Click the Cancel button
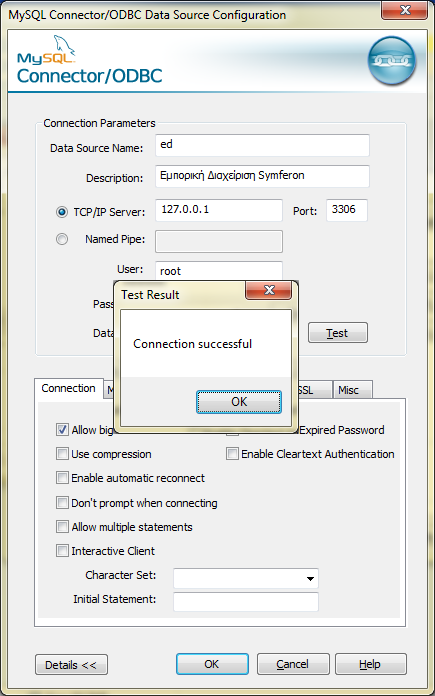Screen dimensions: 435x696 293,664
